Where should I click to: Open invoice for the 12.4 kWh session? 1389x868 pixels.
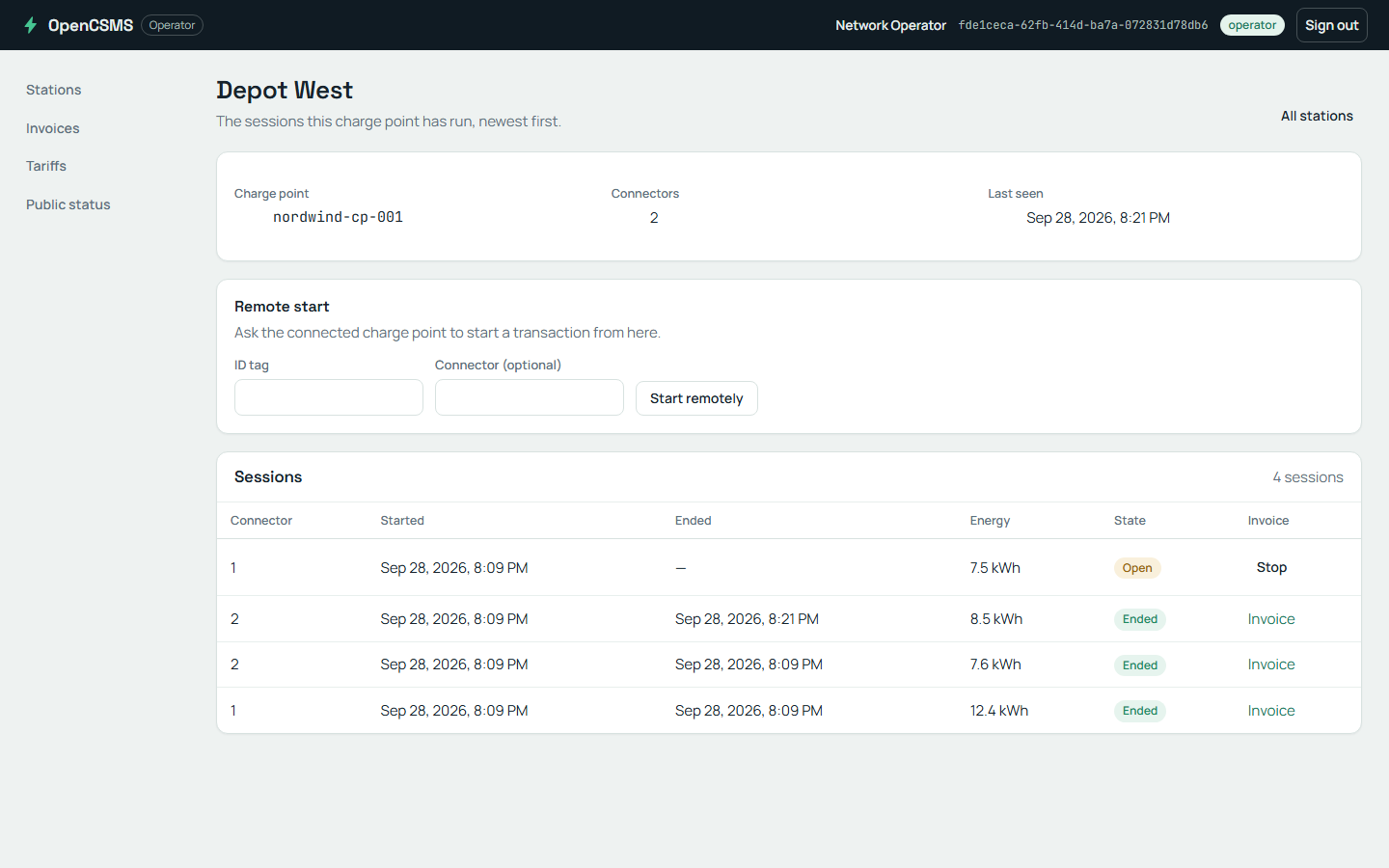(x=1271, y=711)
